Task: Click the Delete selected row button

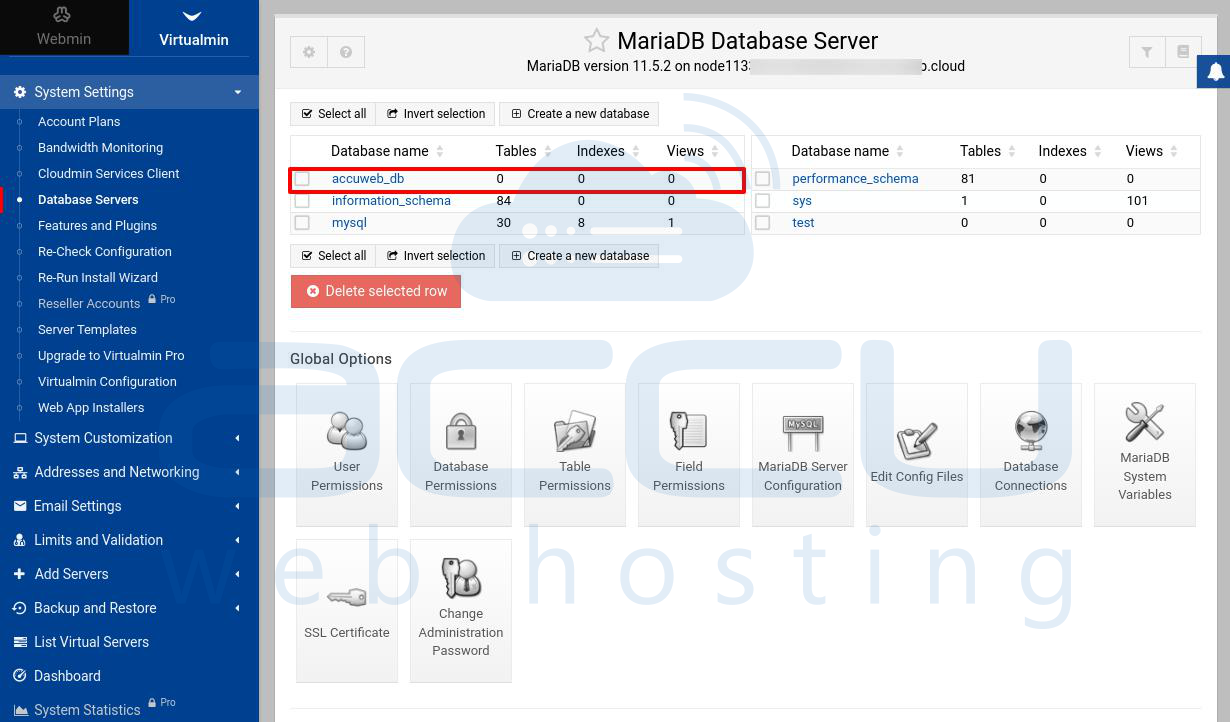Action: click(376, 291)
